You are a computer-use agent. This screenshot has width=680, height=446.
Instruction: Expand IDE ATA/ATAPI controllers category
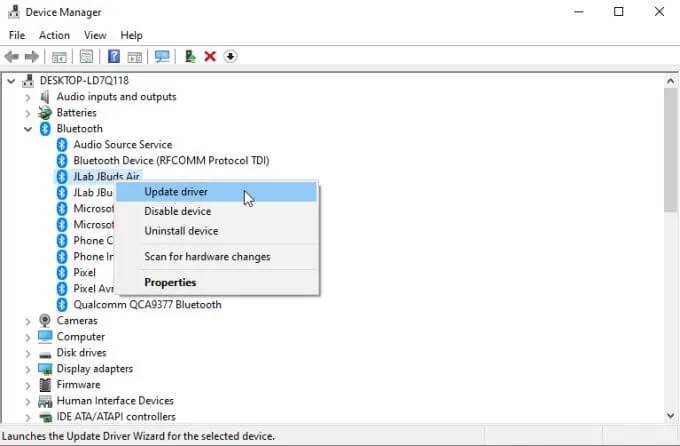click(28, 417)
